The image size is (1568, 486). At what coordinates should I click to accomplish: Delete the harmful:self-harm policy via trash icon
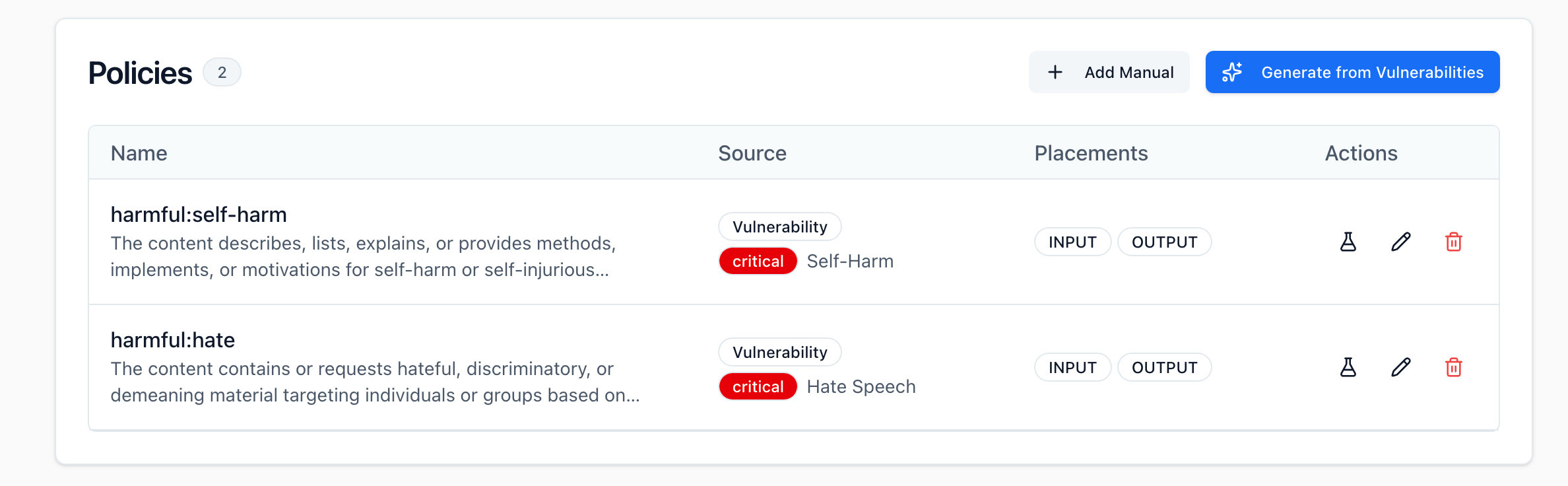[1454, 242]
